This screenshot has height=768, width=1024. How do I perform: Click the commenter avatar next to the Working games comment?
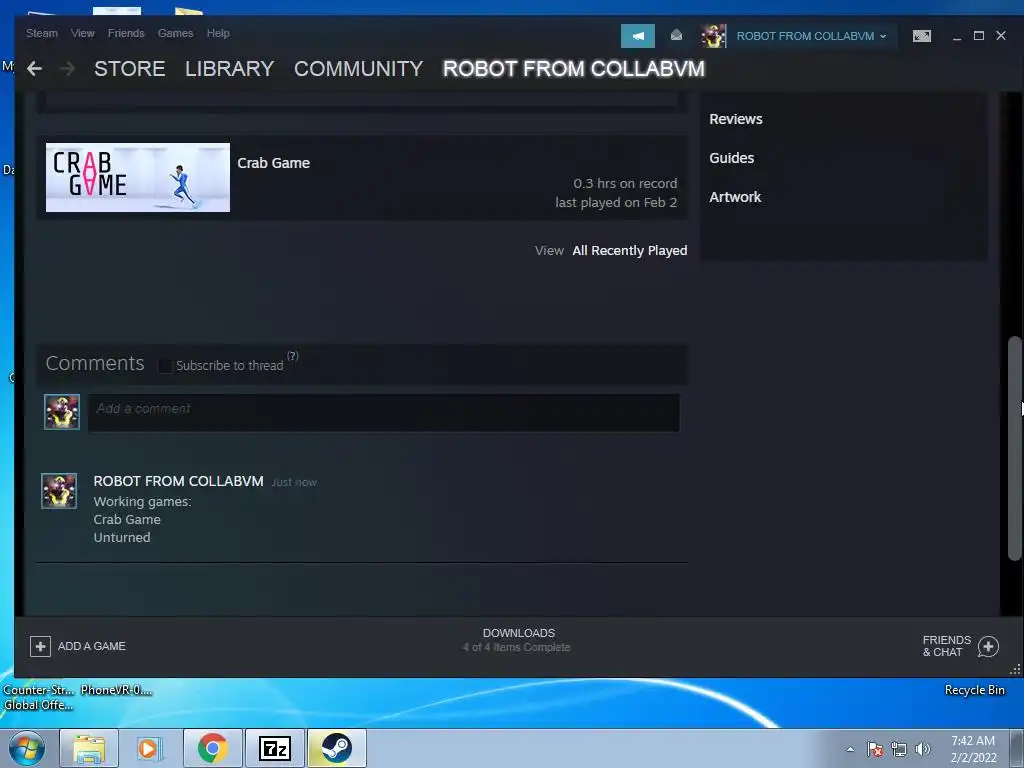[x=59, y=491]
